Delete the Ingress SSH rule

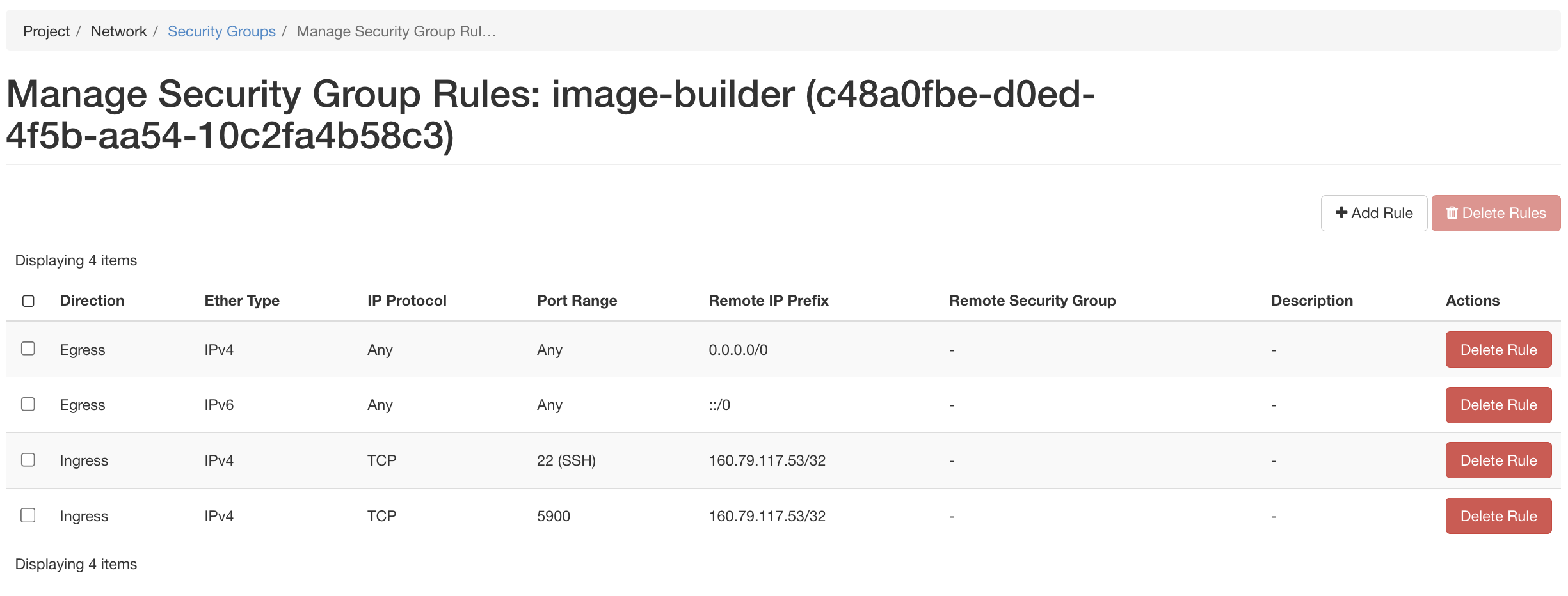[x=1498, y=460]
